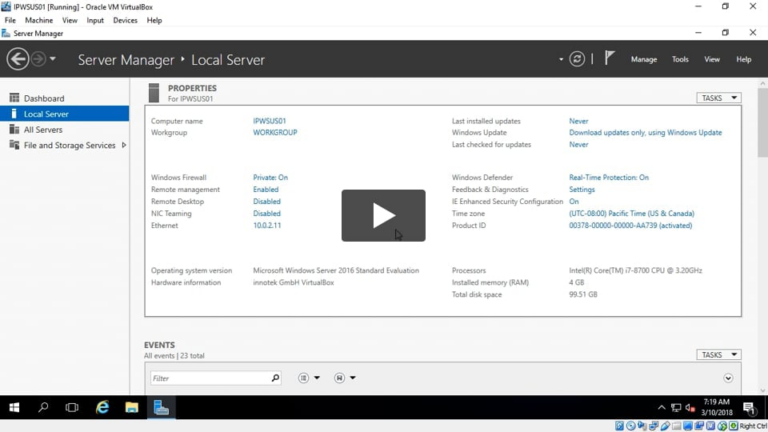Open the Events TASKS dropdown
The width and height of the screenshot is (768, 432).
coord(718,355)
